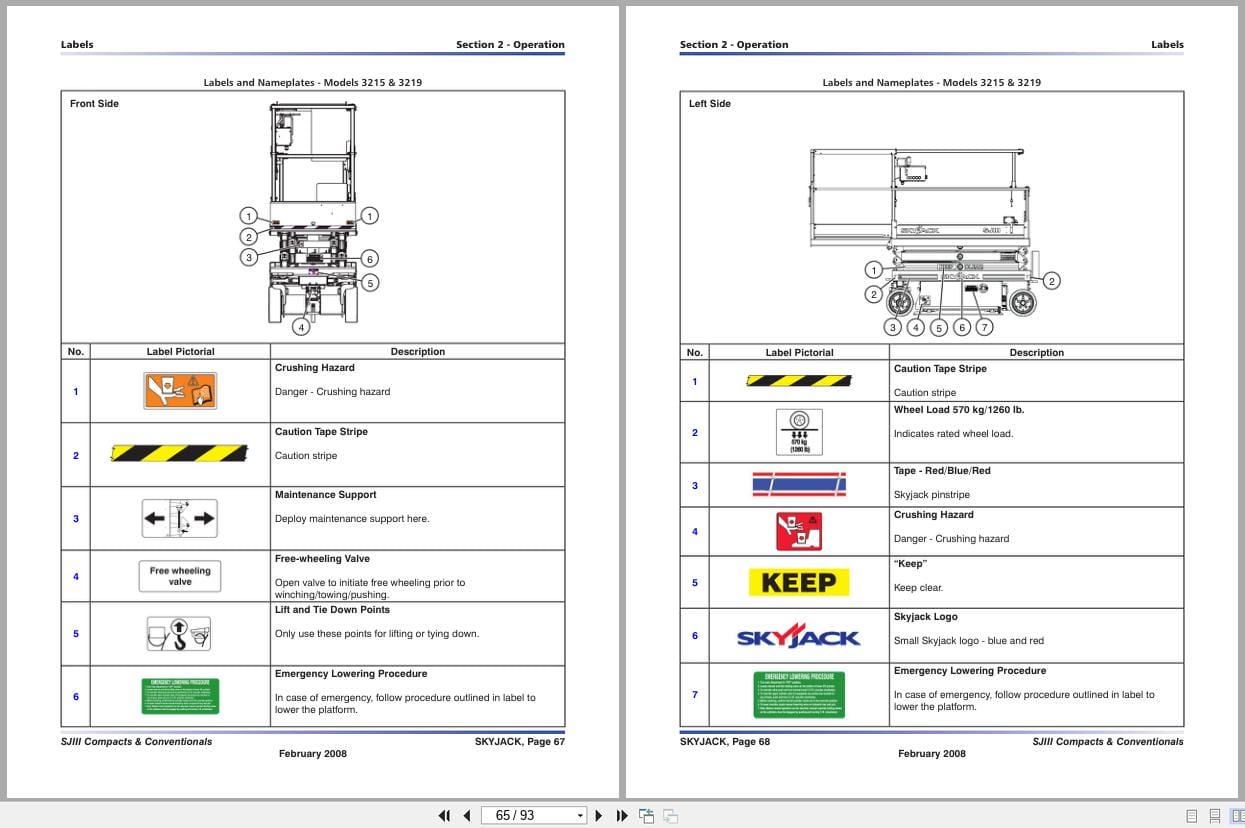
Task: Click the Red/Blue/Red tape pinstripe pictorial
Action: click(798, 484)
